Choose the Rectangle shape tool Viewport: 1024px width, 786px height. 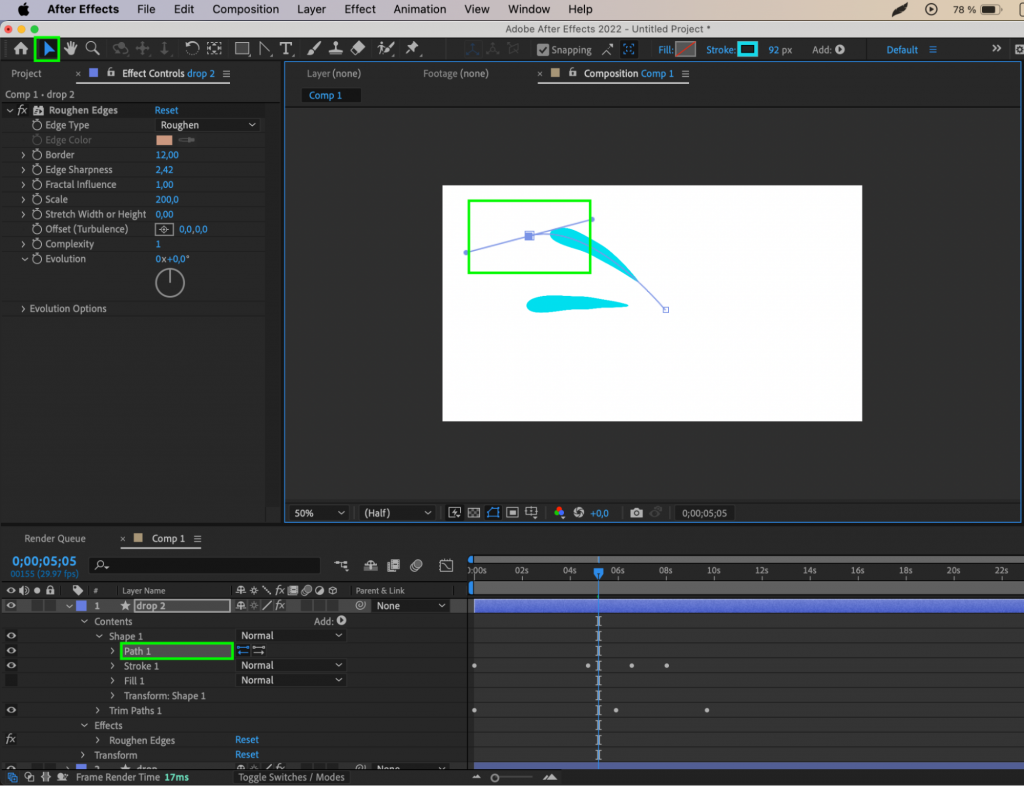pos(243,48)
